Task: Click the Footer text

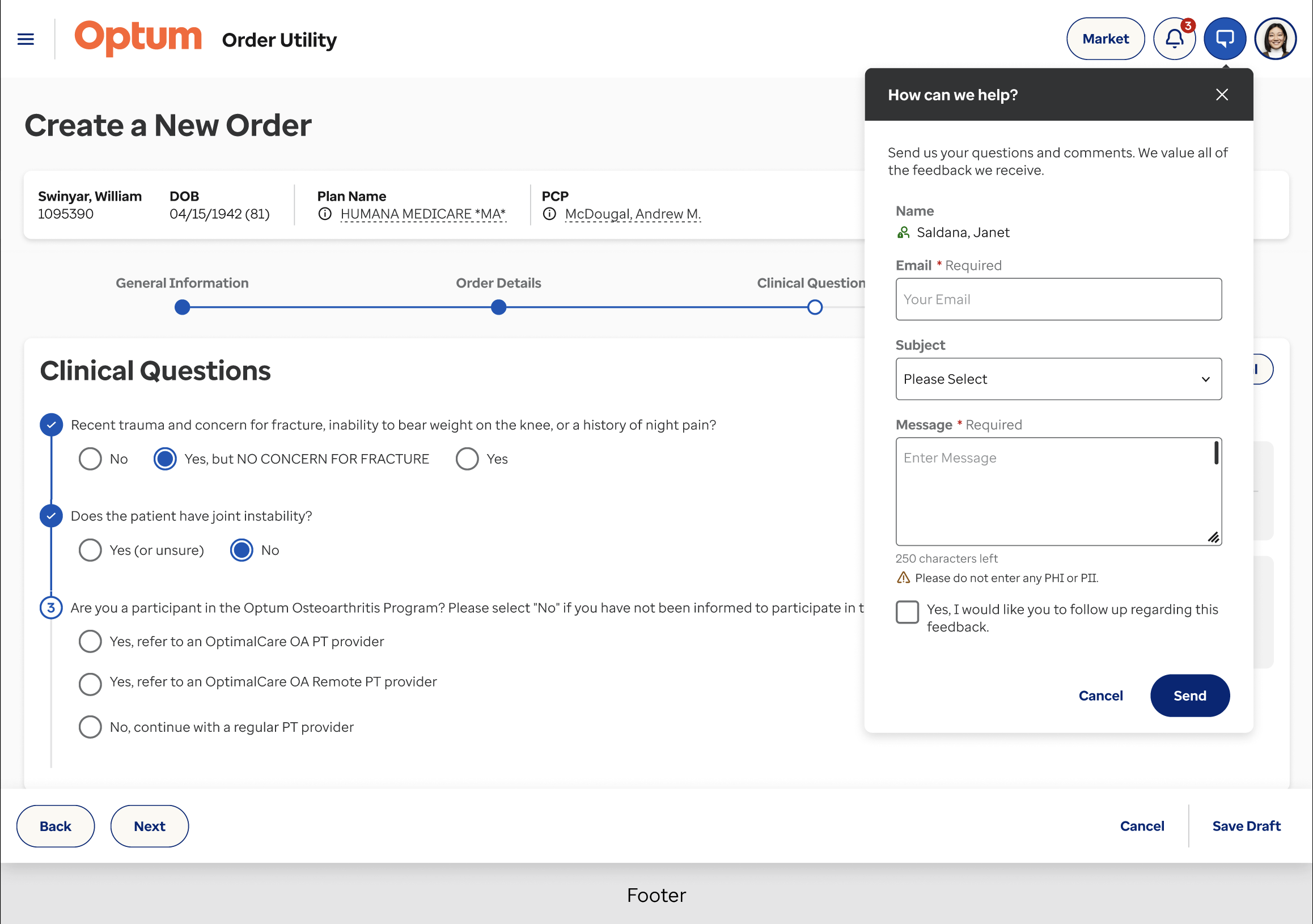Action: coord(657,895)
